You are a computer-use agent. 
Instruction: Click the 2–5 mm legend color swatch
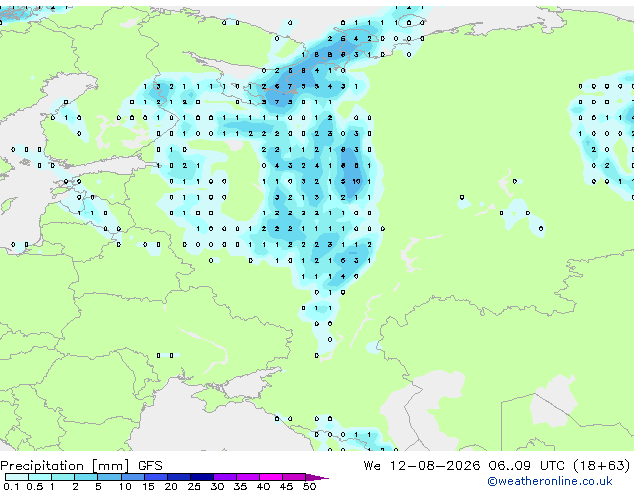(86, 477)
